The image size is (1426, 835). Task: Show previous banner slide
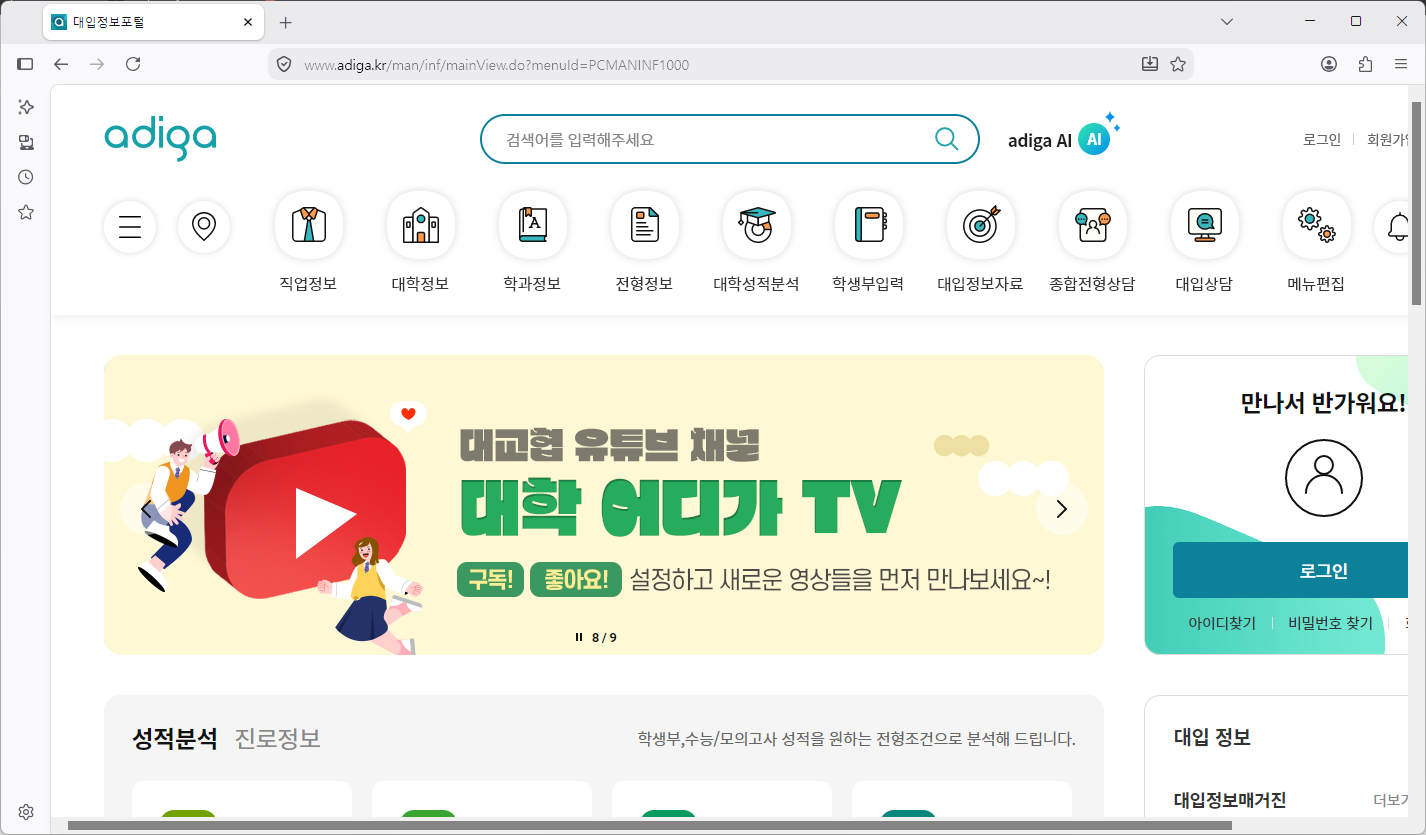pos(146,509)
